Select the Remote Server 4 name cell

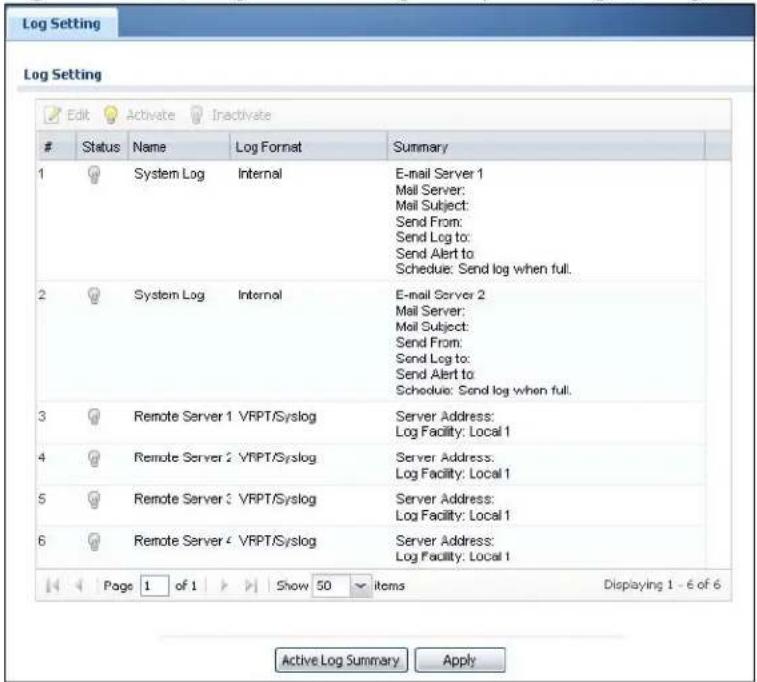(183, 541)
